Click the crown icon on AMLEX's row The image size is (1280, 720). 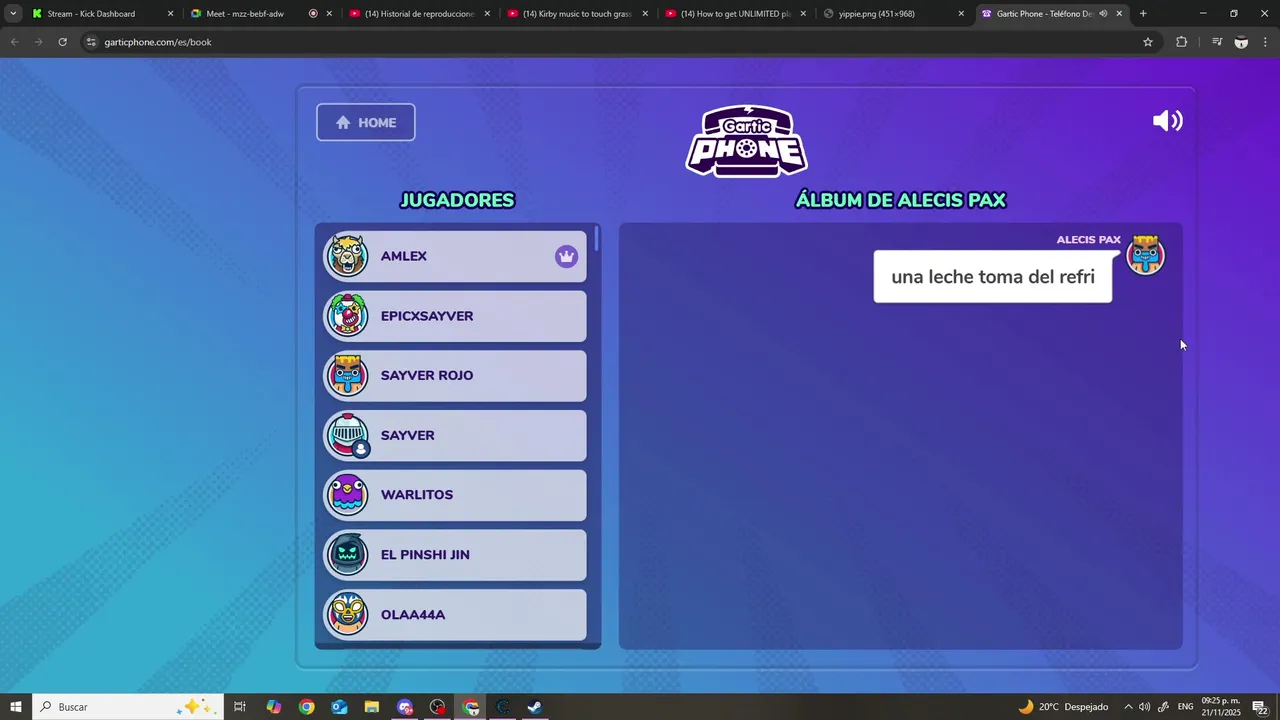point(566,256)
